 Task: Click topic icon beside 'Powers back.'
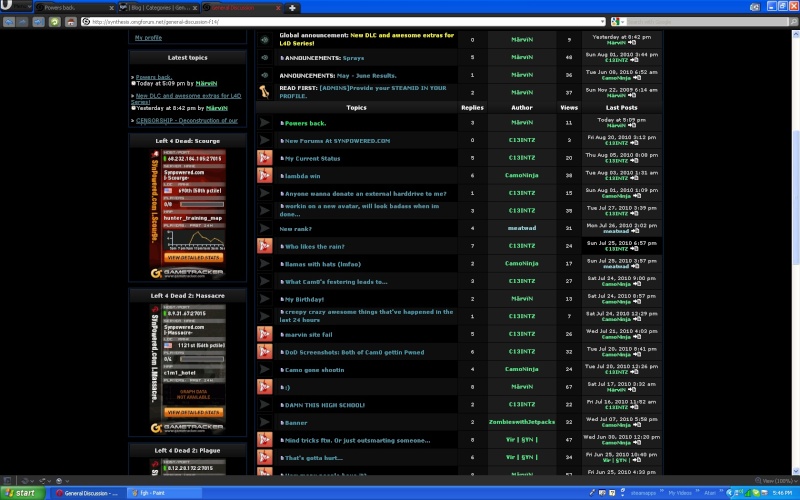click(x=264, y=122)
